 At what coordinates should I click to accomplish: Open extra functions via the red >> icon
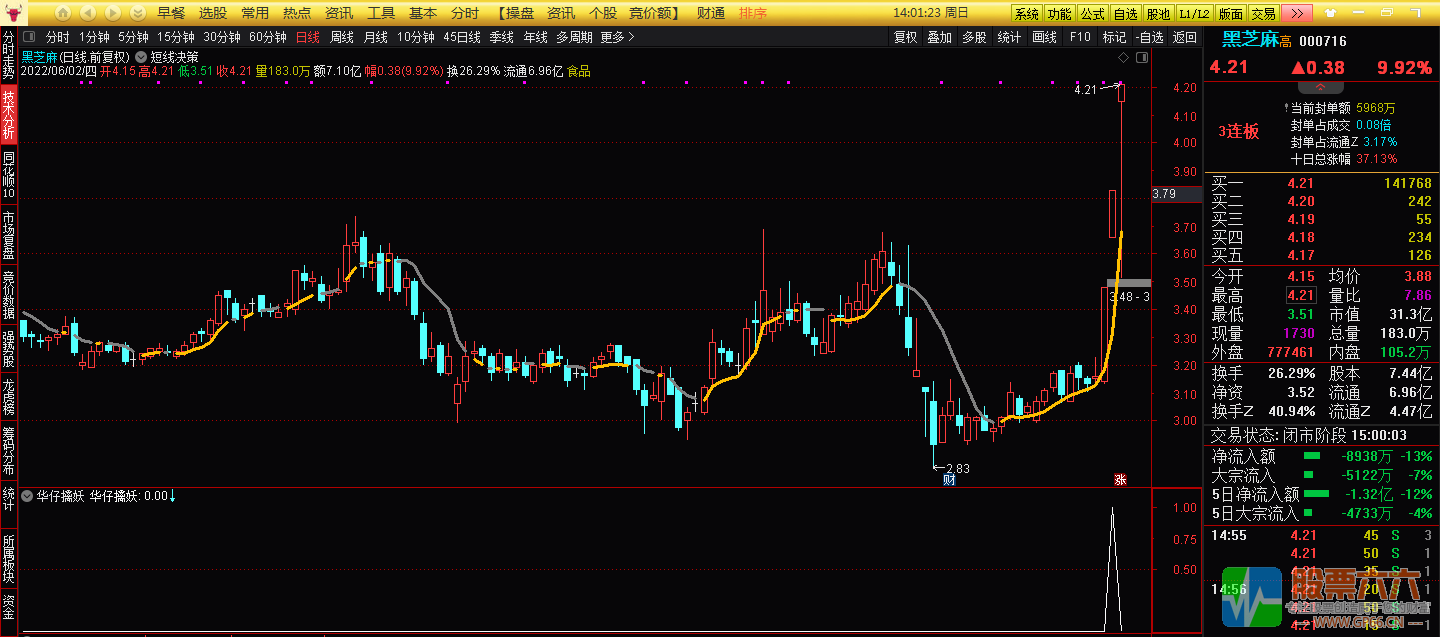(x=1297, y=12)
